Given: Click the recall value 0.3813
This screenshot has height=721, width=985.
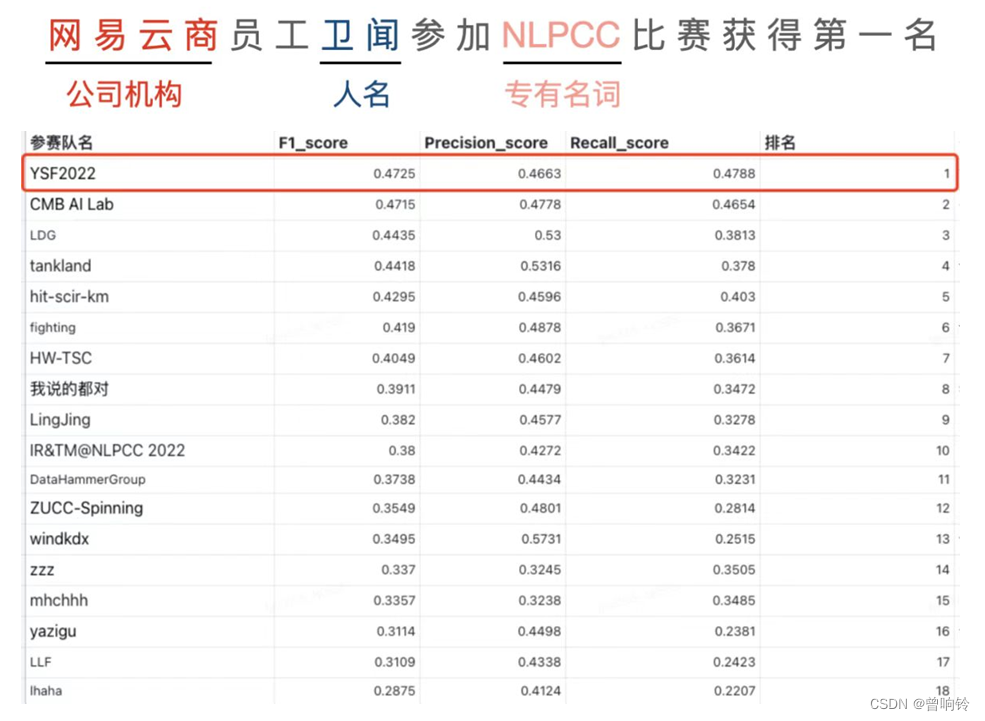Looking at the screenshot, I should click(735, 235).
